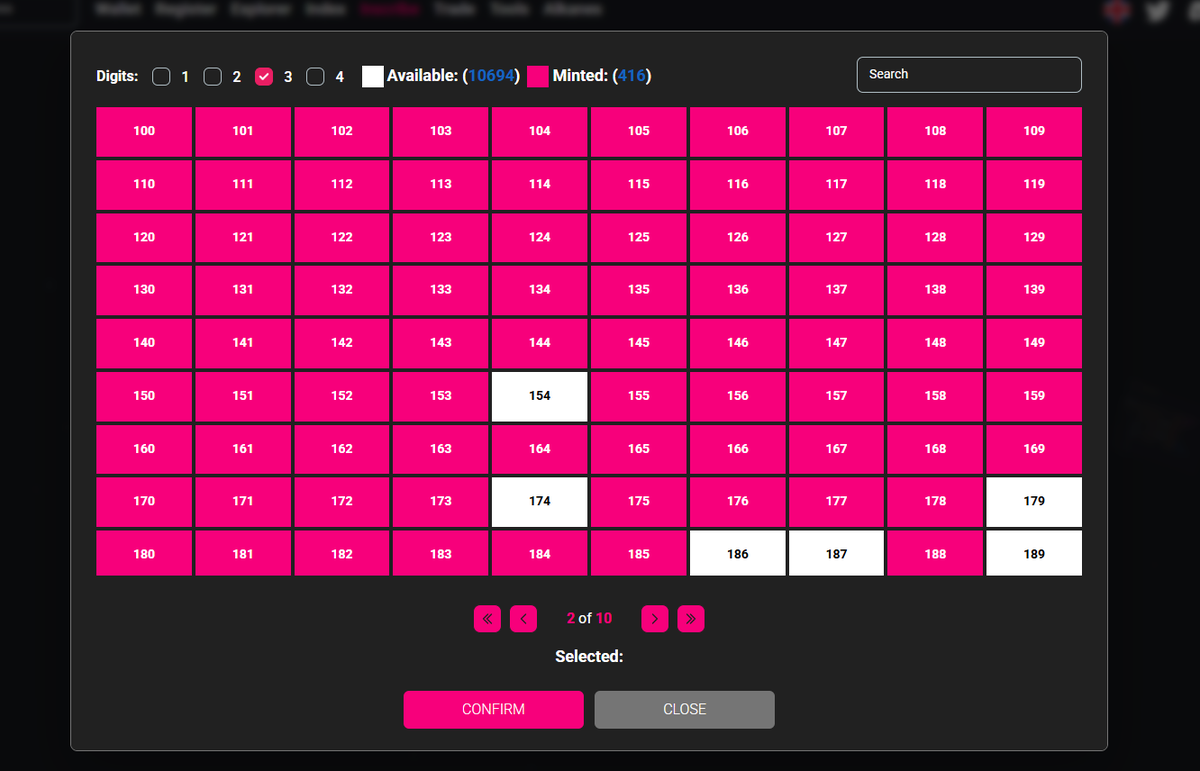1200x771 pixels.
Task: Click minted number 107
Action: [836, 131]
